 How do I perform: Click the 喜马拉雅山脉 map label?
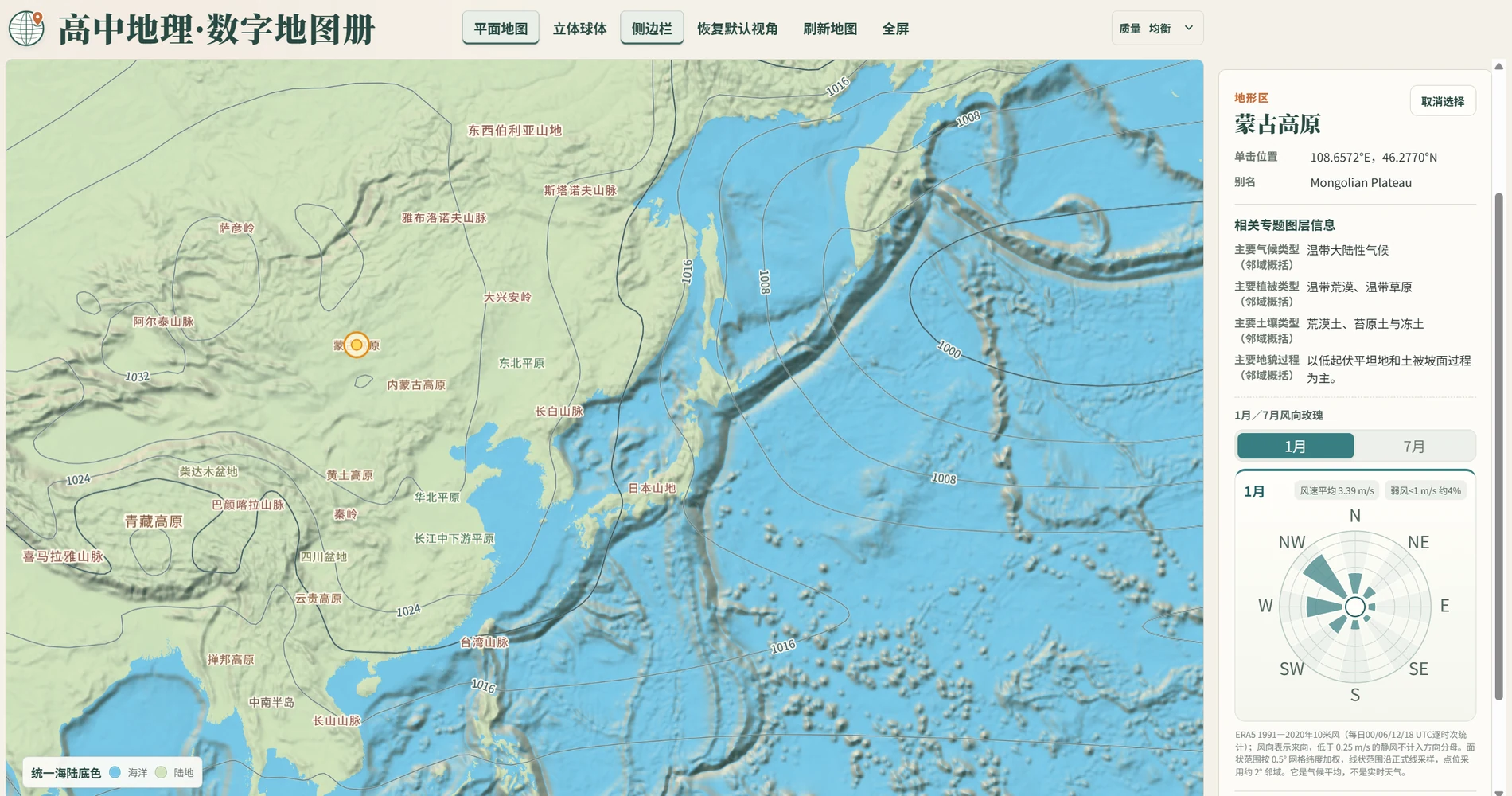pos(63,556)
